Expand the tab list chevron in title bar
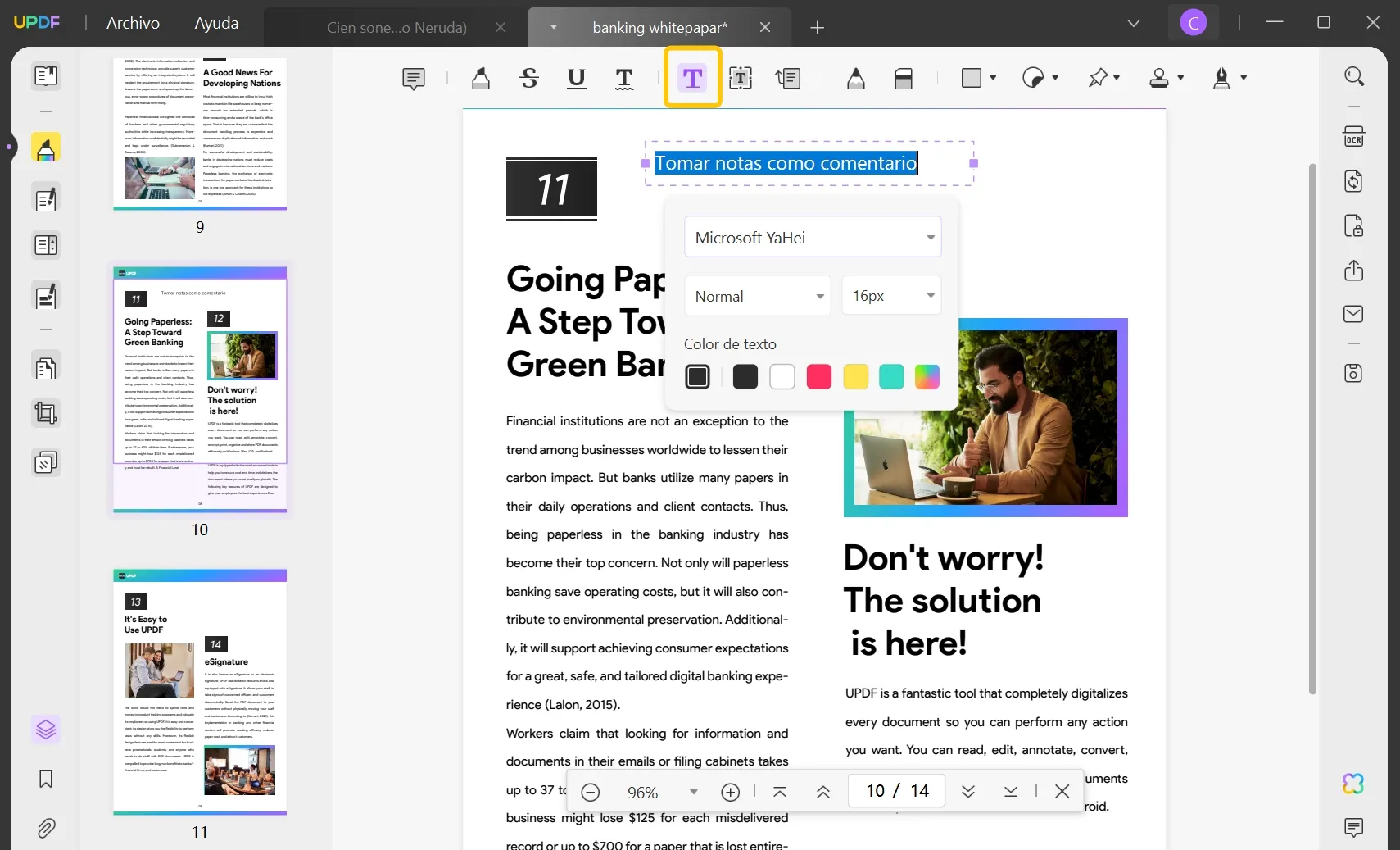Image resolution: width=1400 pixels, height=850 pixels. click(1134, 24)
